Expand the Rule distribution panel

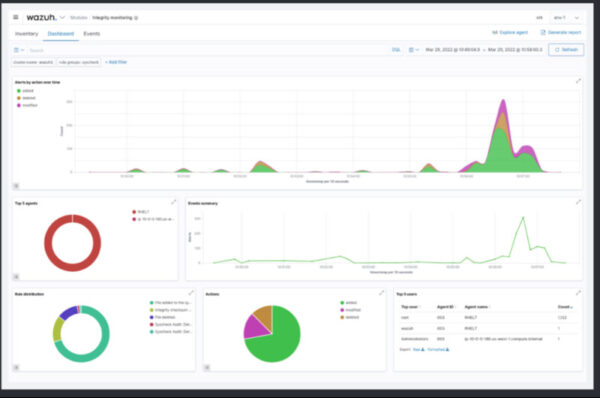(x=191, y=293)
